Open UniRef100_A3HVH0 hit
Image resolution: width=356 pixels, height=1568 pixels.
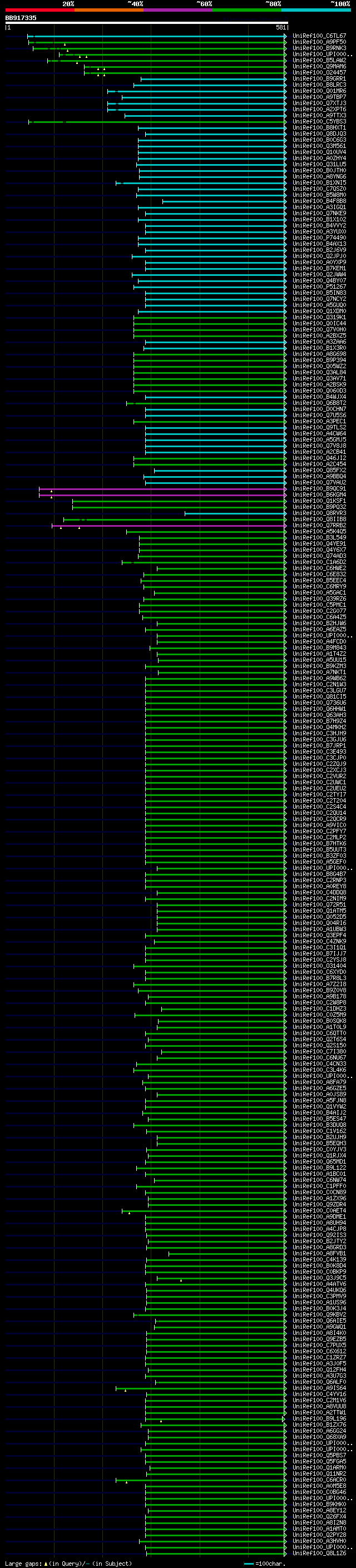click(319, 1541)
